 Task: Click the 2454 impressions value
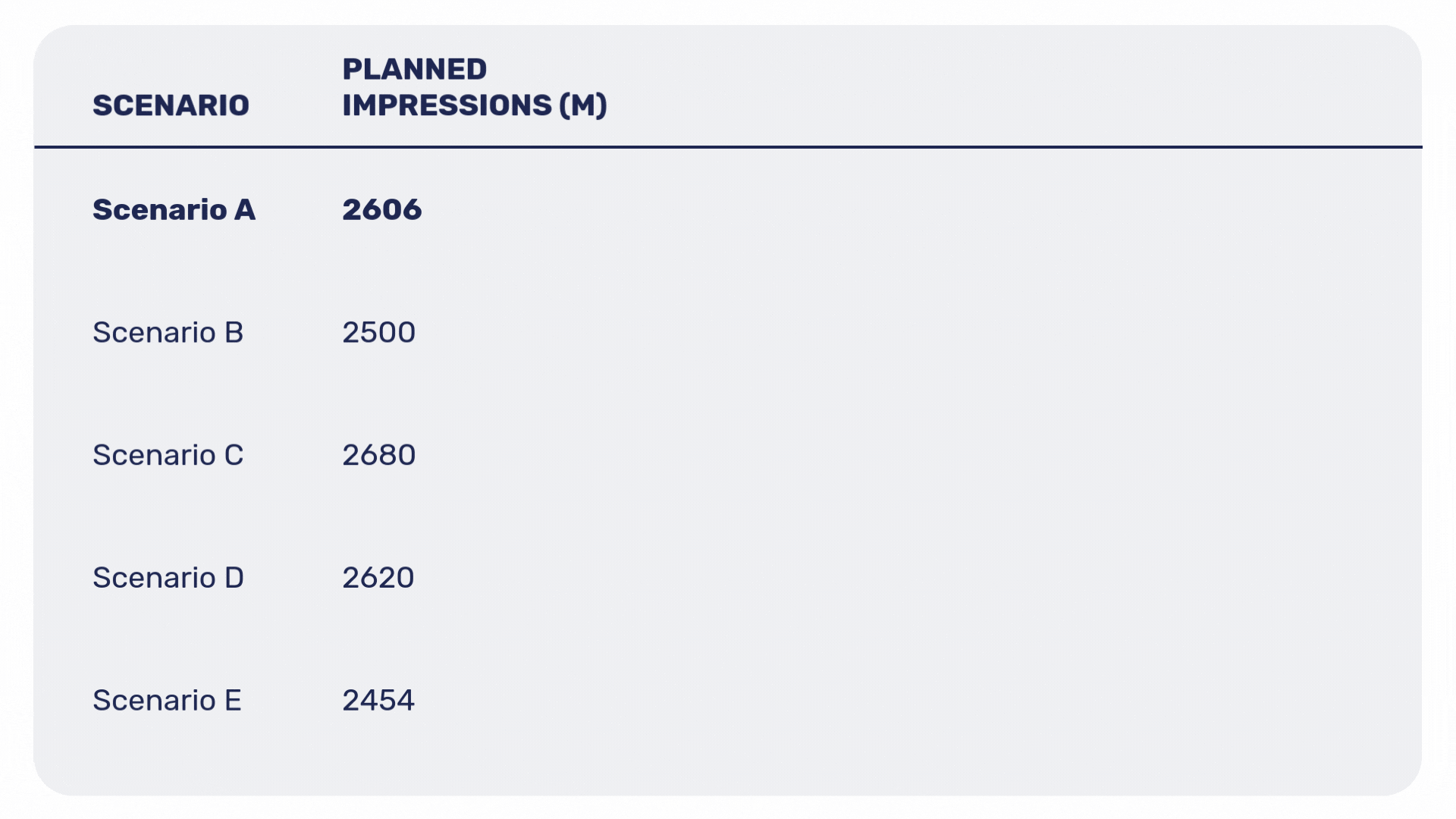point(378,701)
